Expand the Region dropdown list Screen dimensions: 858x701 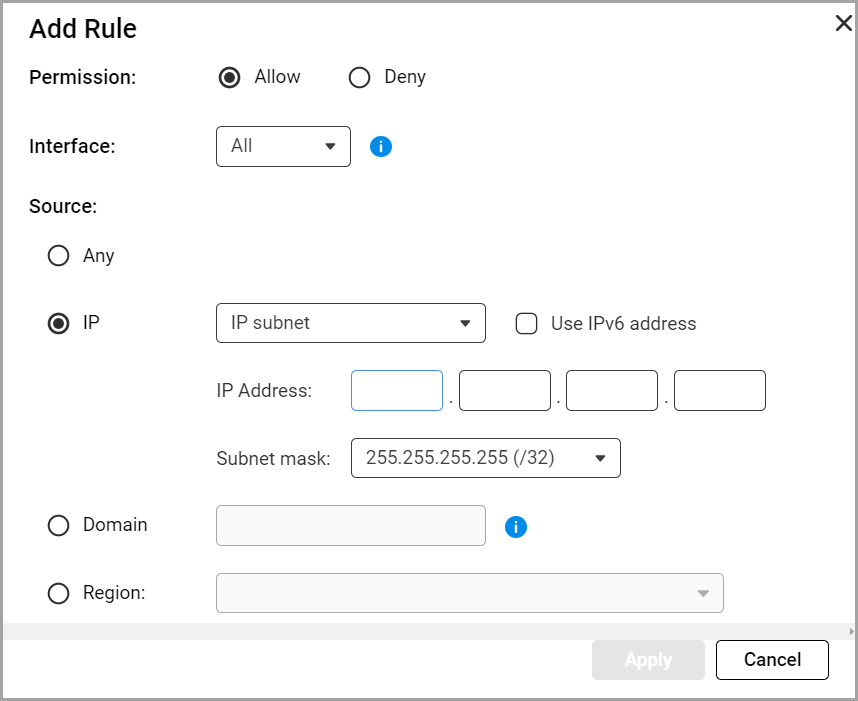(469, 593)
